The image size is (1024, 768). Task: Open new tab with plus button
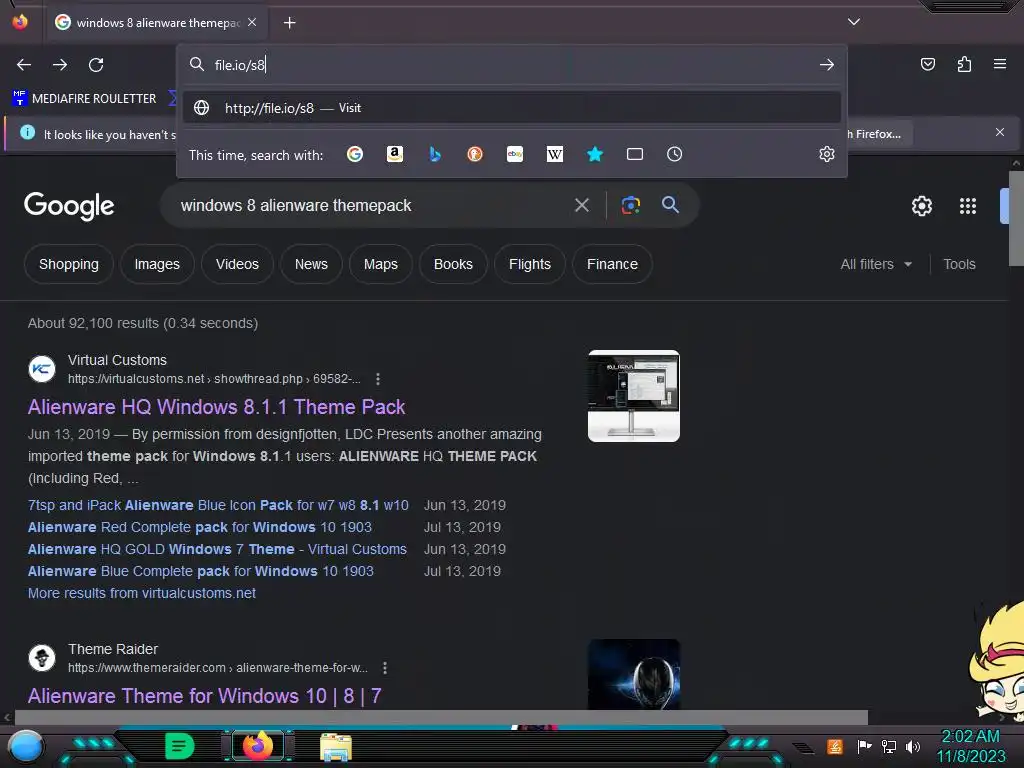[290, 23]
